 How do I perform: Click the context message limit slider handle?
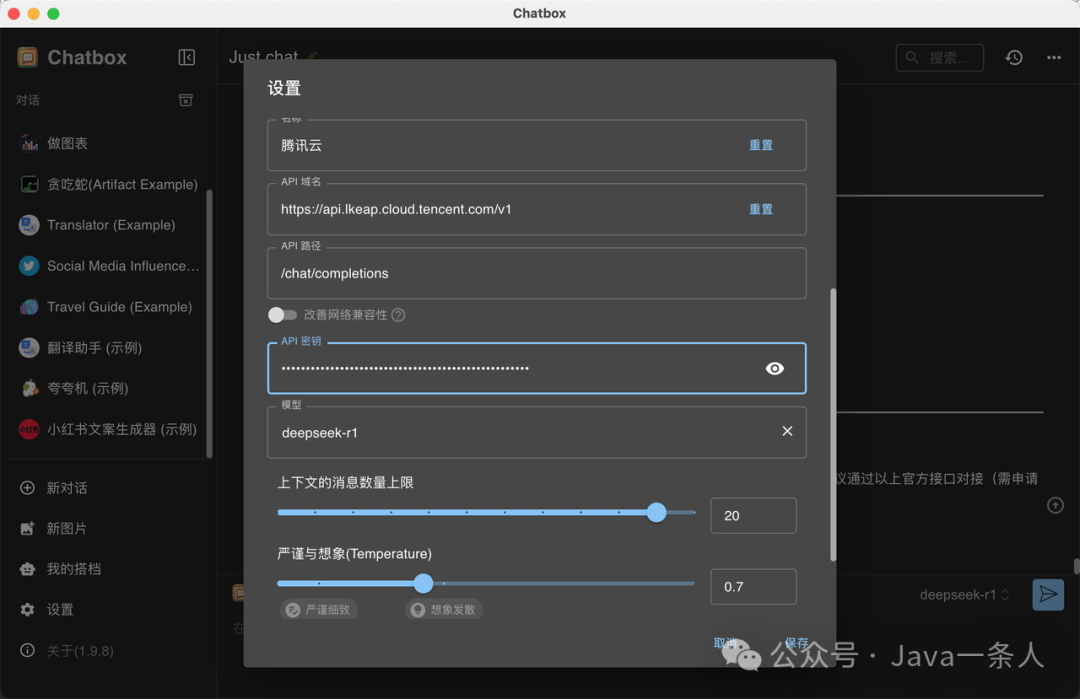(656, 512)
